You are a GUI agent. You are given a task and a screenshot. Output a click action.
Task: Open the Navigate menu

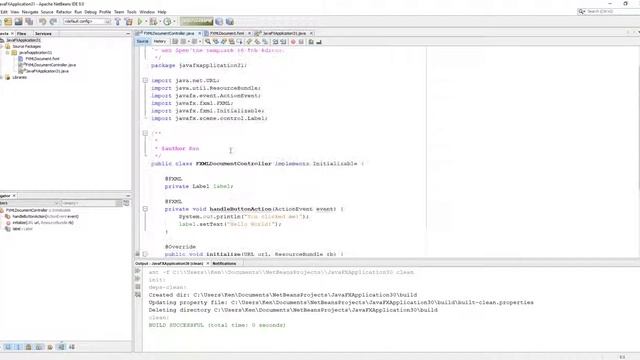(x=30, y=12)
